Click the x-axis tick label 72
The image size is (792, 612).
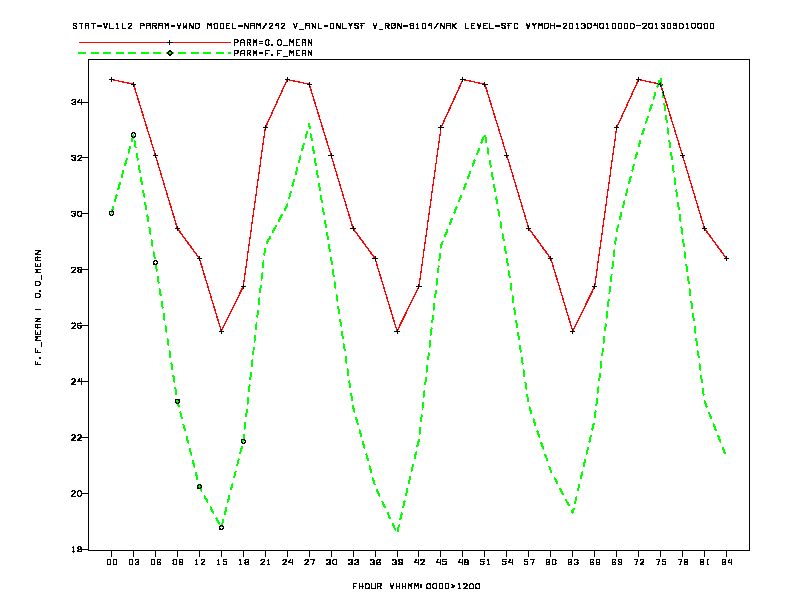[639, 562]
